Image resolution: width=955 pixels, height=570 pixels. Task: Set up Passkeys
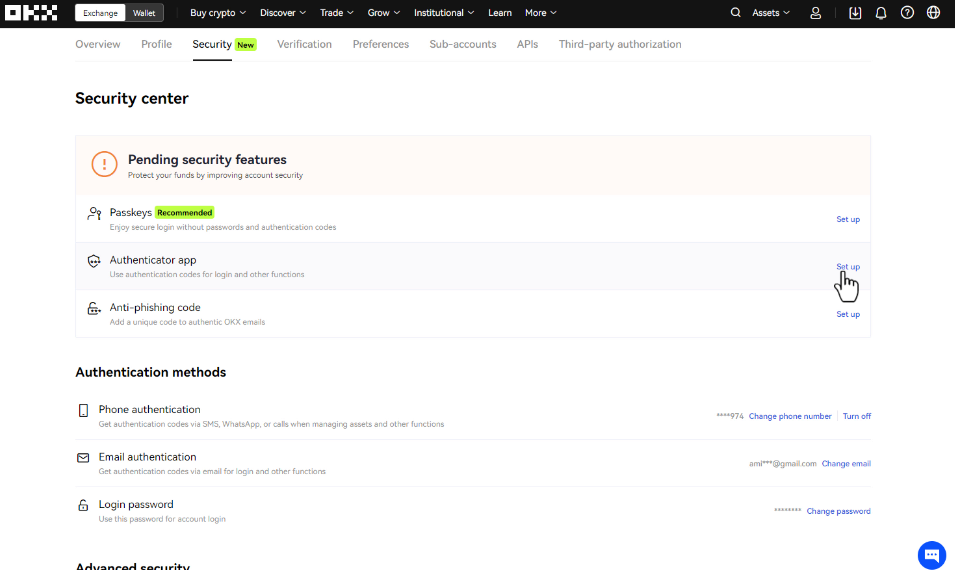848,219
